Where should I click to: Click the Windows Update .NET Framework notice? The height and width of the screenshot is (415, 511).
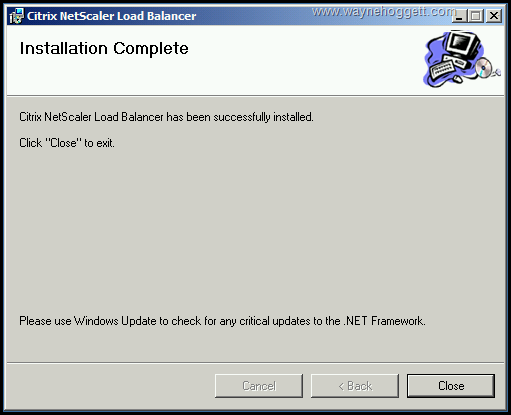(x=222, y=321)
